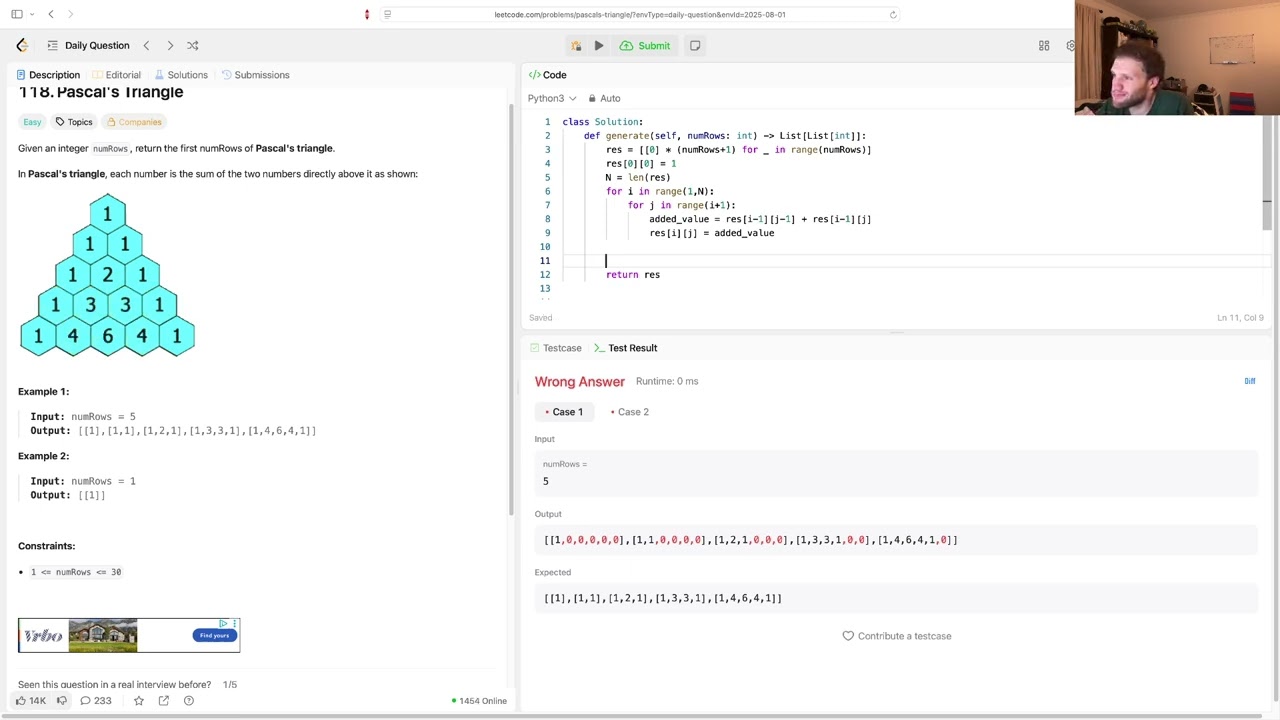Select Case 2 result

[x=629, y=412]
